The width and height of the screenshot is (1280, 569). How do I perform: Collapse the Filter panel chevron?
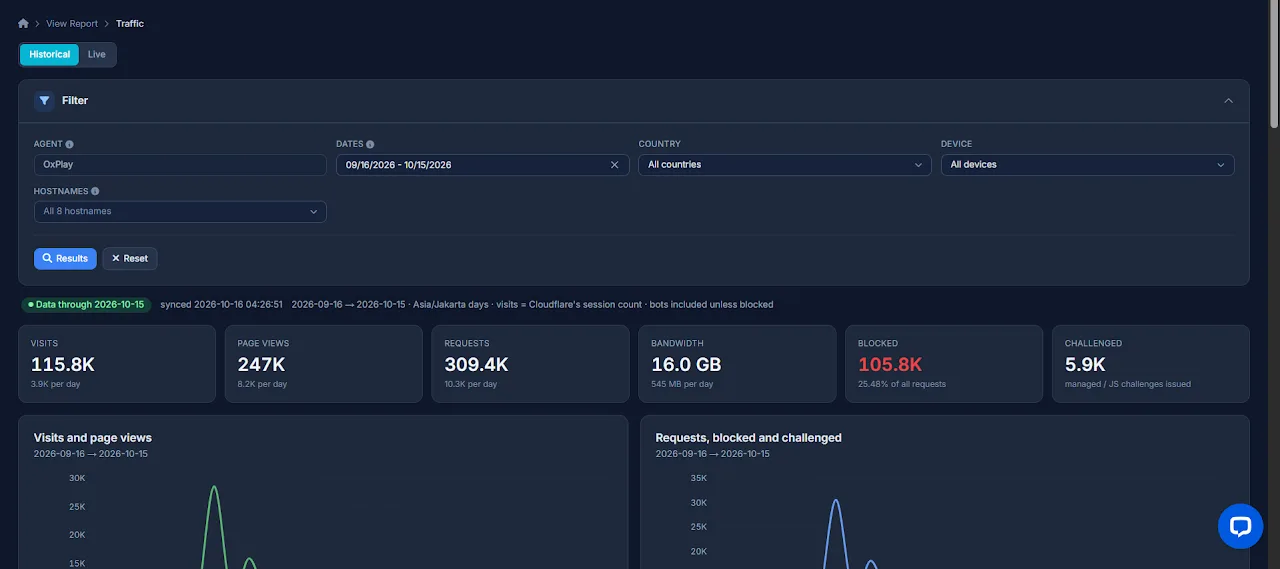tap(1229, 100)
